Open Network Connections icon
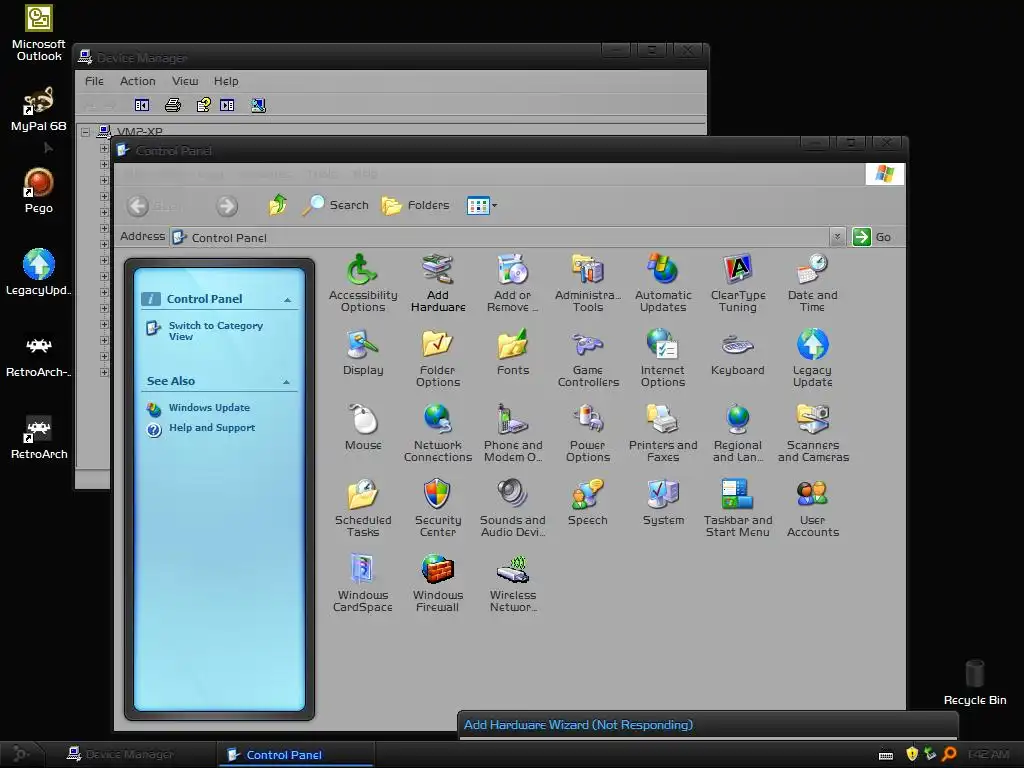This screenshot has width=1024, height=768. [x=438, y=433]
